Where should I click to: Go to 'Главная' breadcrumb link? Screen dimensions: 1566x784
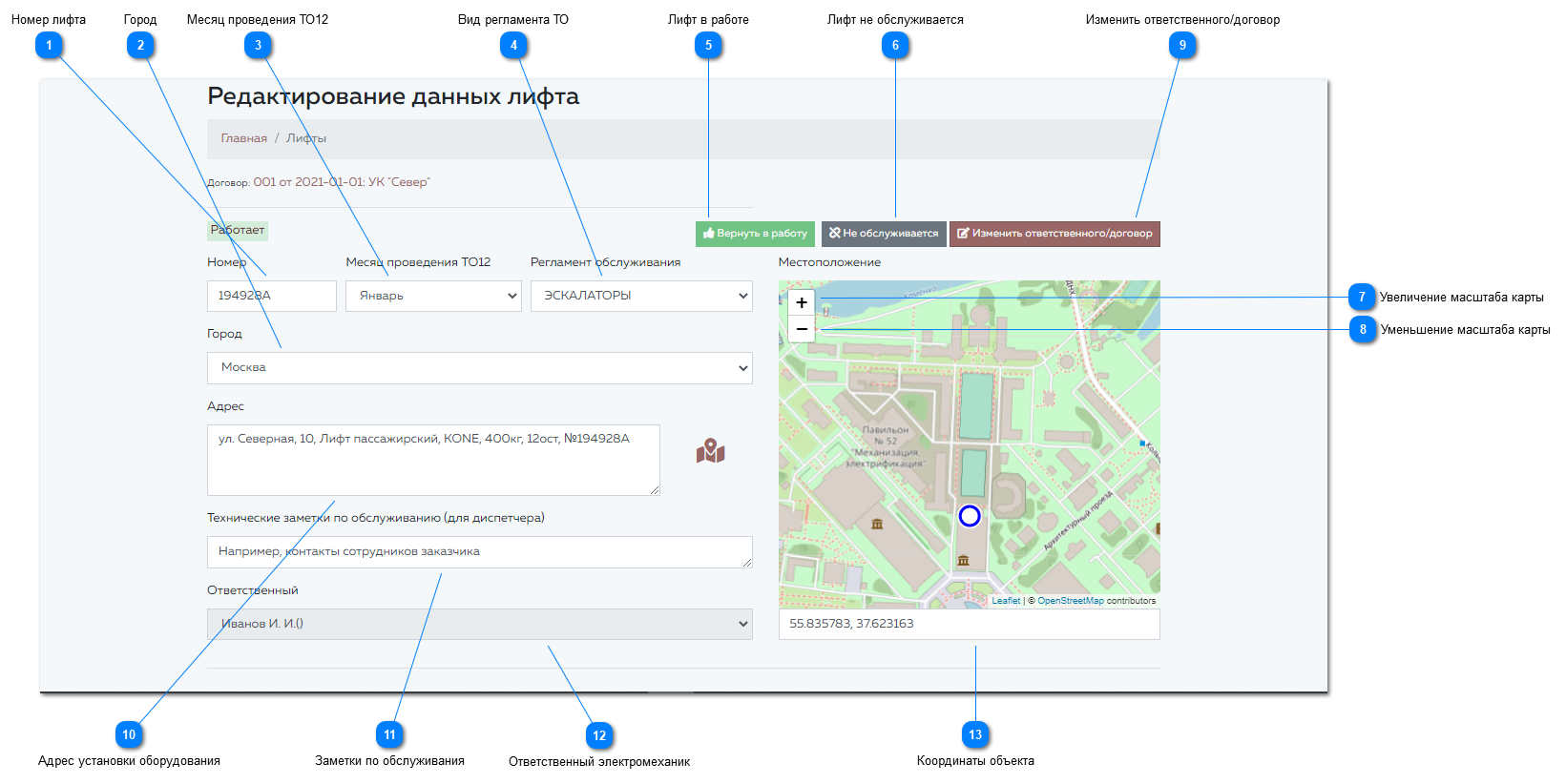[x=244, y=138]
